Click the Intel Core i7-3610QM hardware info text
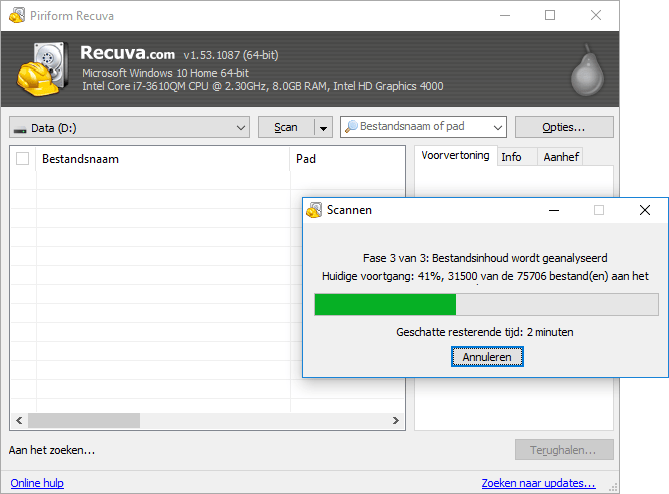The height and width of the screenshot is (494, 669). tap(263, 86)
